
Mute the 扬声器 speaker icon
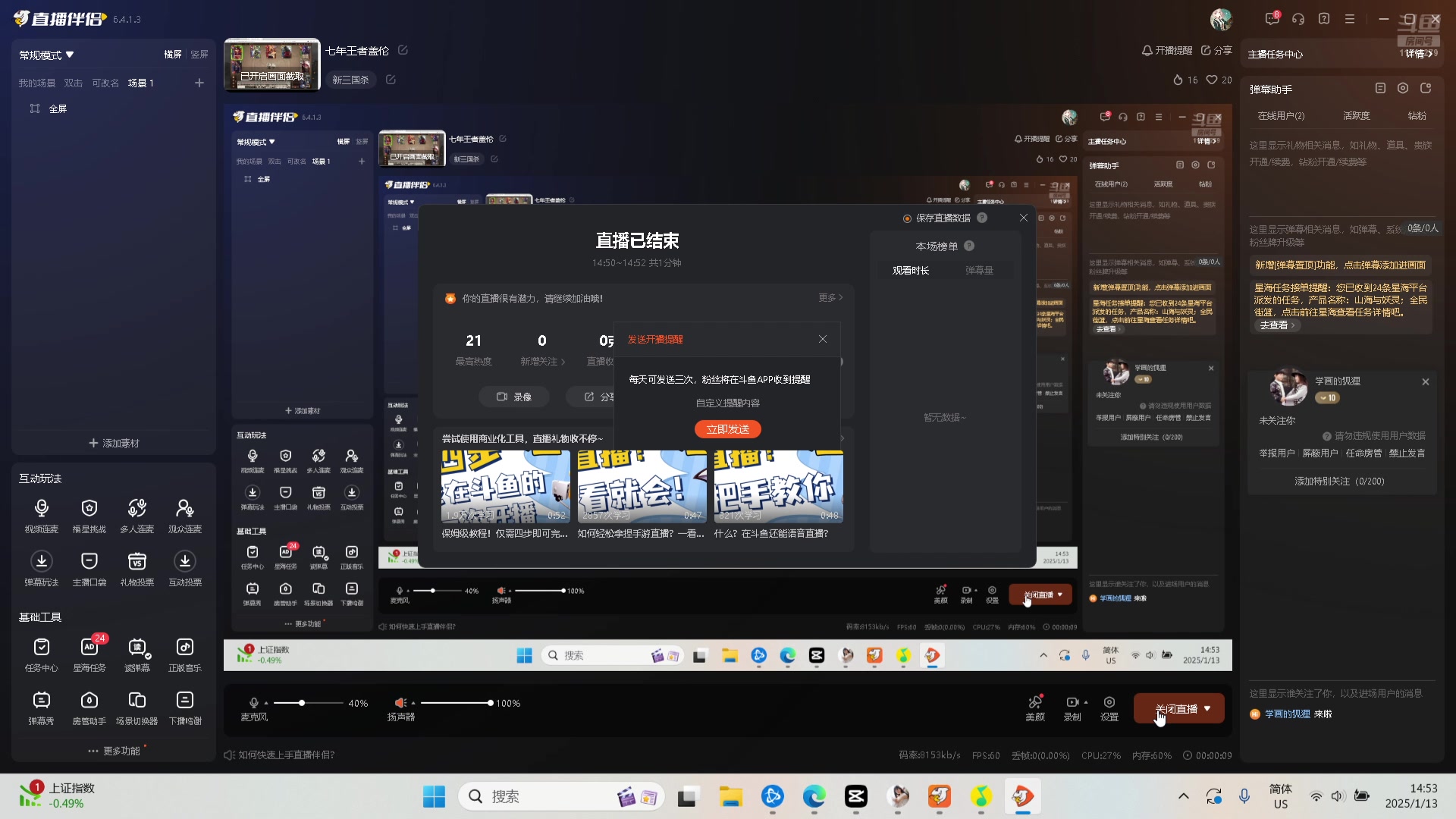[x=400, y=703]
